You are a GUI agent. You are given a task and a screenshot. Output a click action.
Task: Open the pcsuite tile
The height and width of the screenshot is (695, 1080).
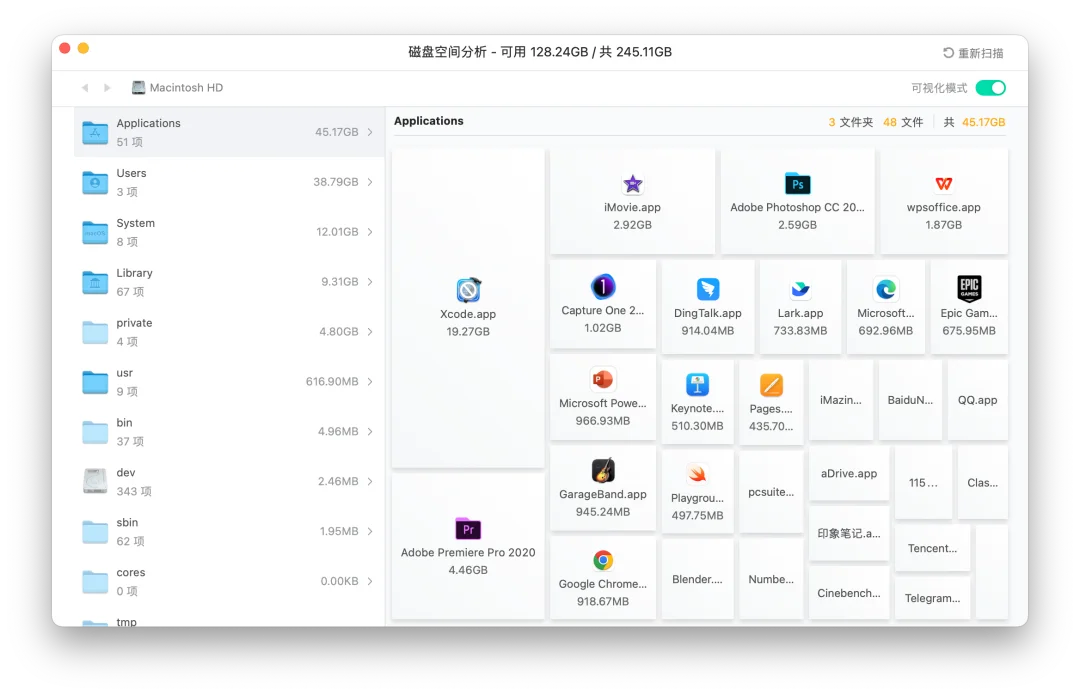click(x=771, y=492)
